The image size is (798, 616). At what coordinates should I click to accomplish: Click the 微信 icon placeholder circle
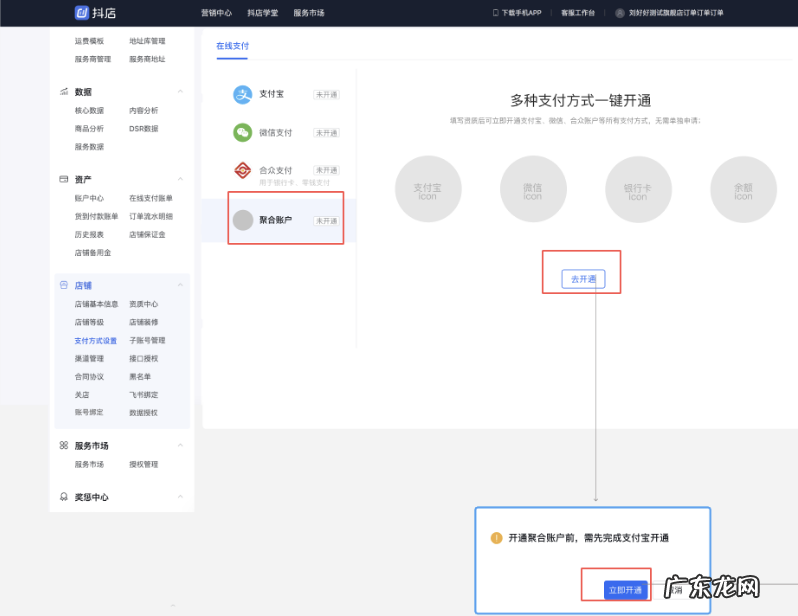[533, 189]
